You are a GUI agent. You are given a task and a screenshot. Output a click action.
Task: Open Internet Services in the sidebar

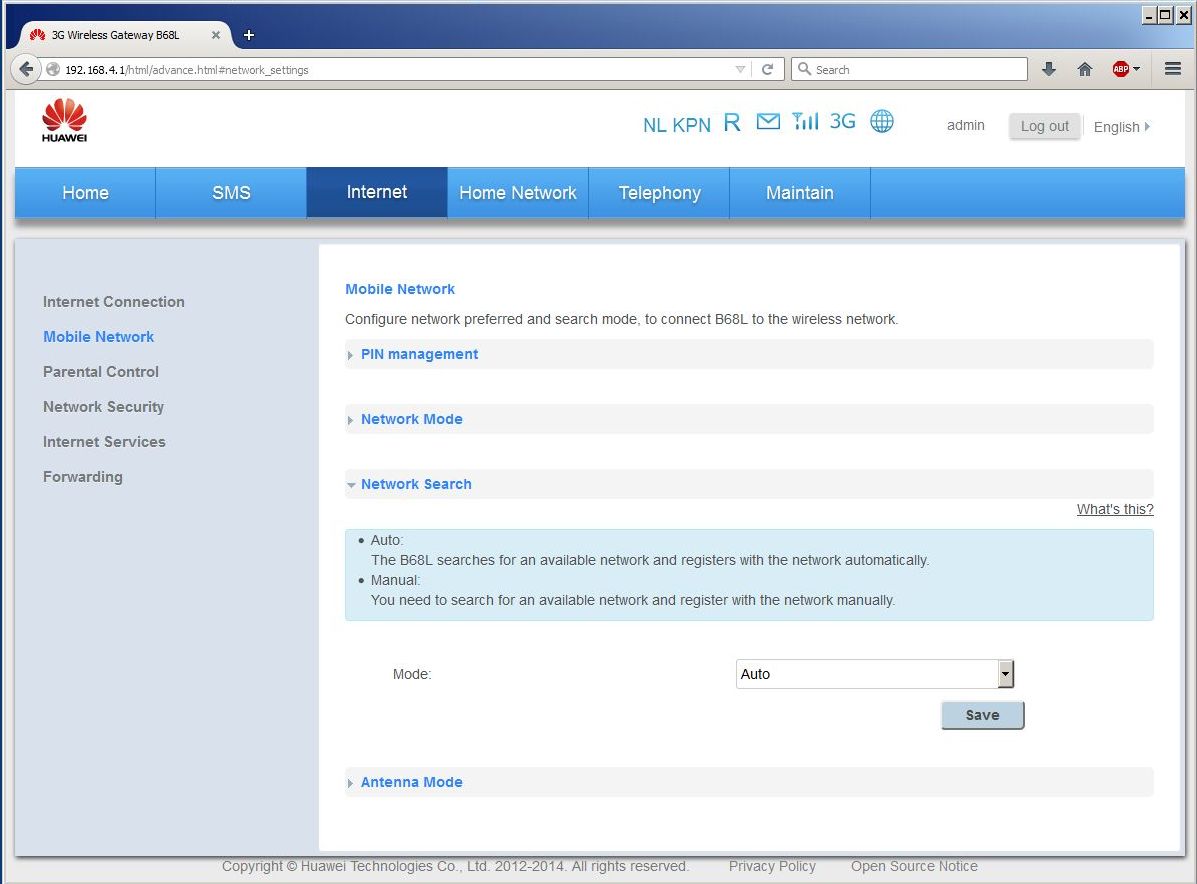(x=104, y=442)
